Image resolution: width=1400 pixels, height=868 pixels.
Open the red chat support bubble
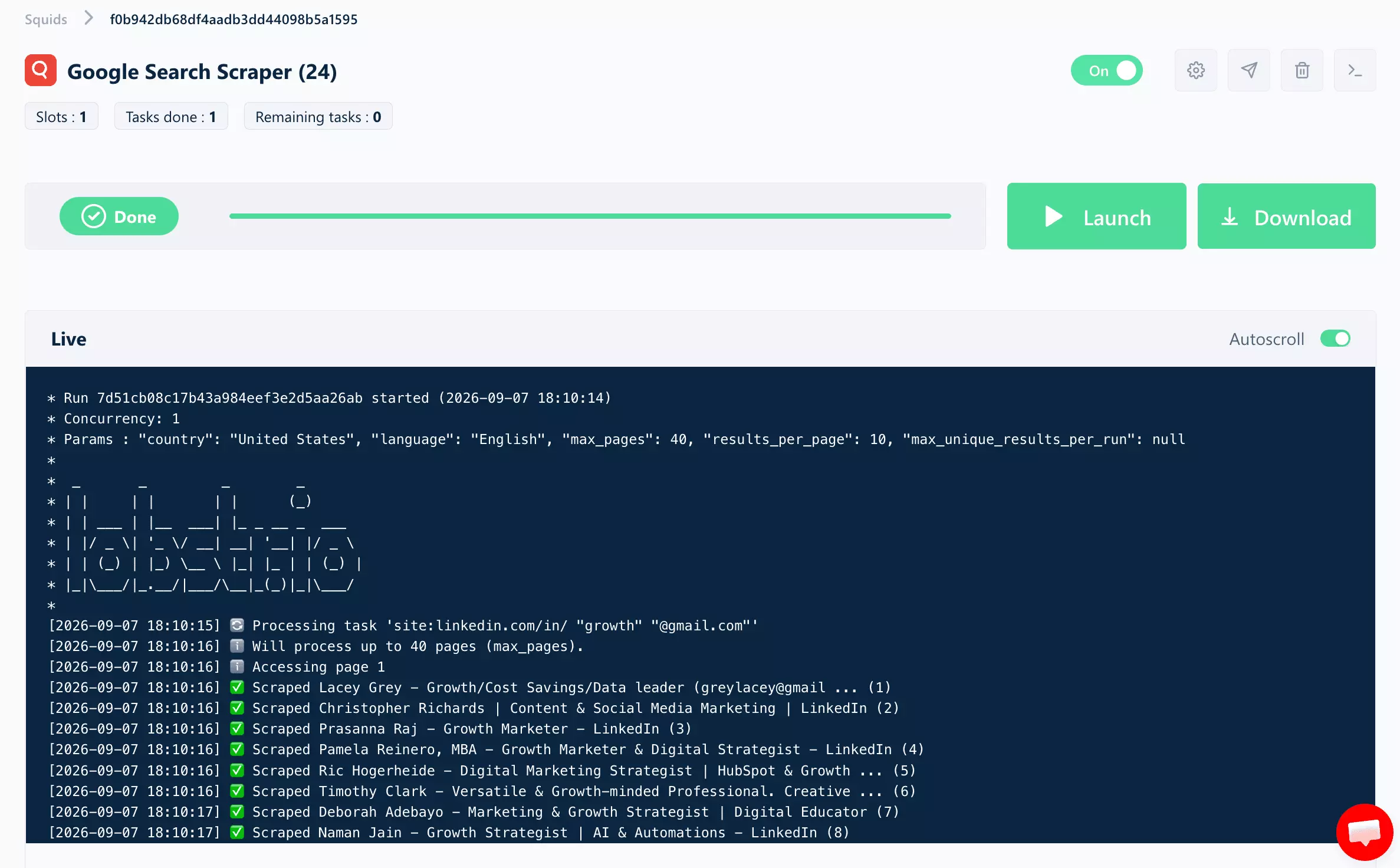click(x=1365, y=832)
